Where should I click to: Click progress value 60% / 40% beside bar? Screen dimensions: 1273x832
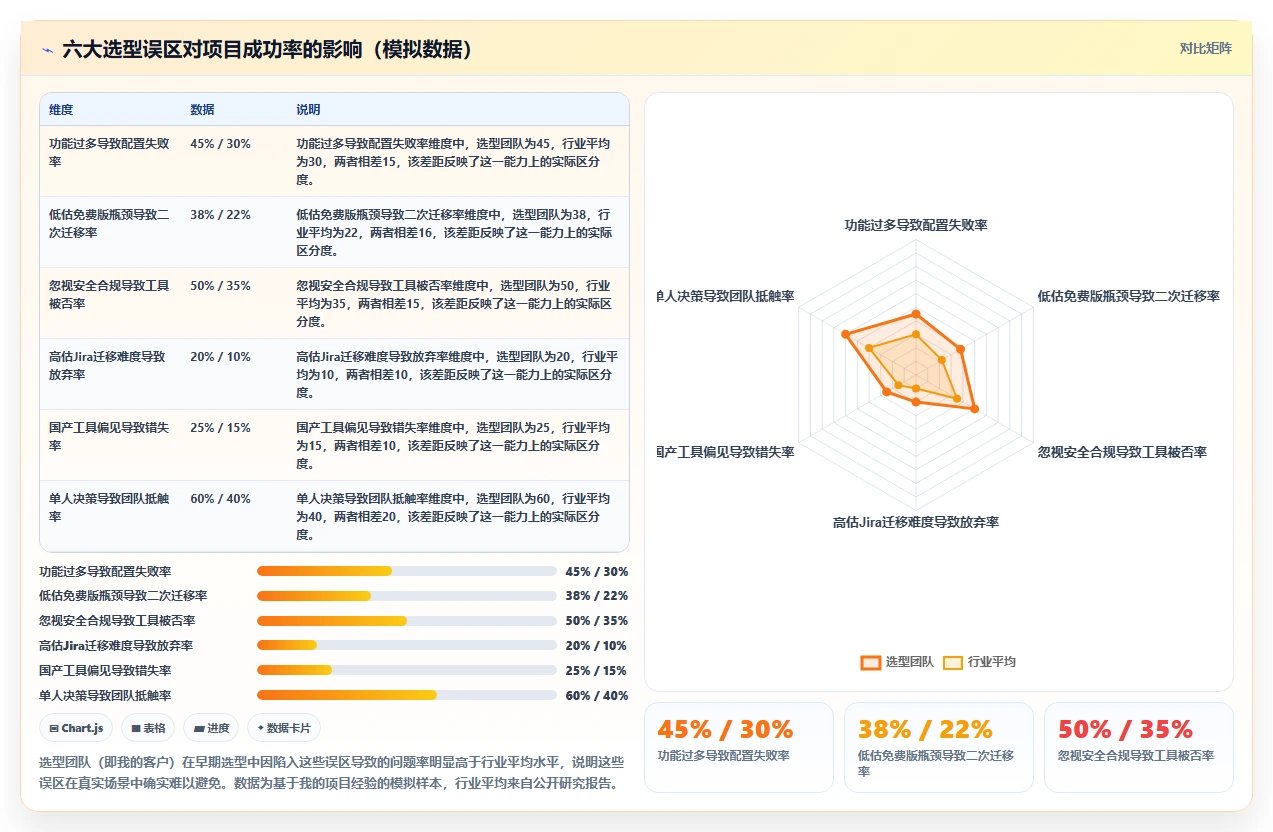point(597,696)
